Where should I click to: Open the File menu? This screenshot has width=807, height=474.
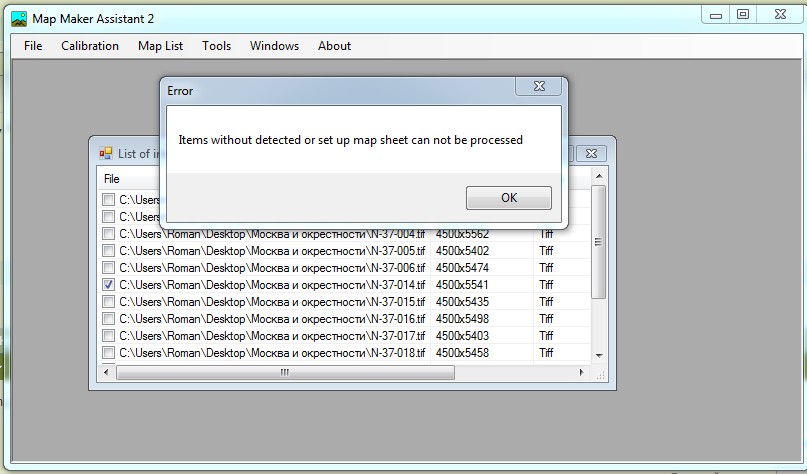click(x=33, y=46)
